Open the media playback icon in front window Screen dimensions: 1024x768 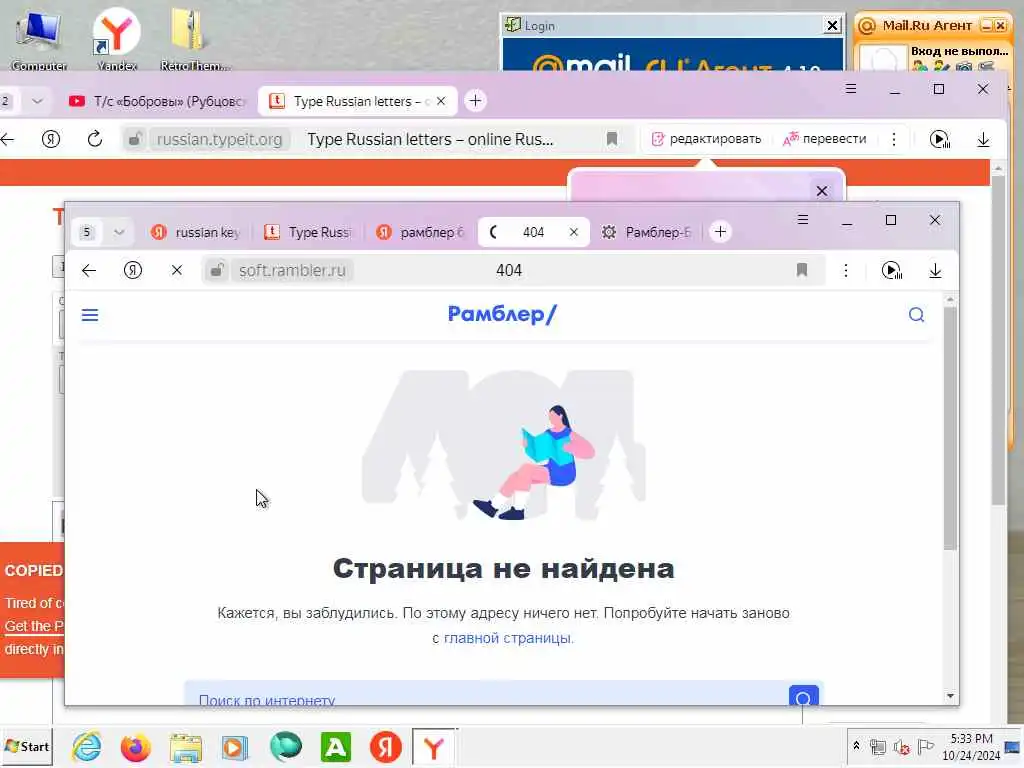click(891, 270)
